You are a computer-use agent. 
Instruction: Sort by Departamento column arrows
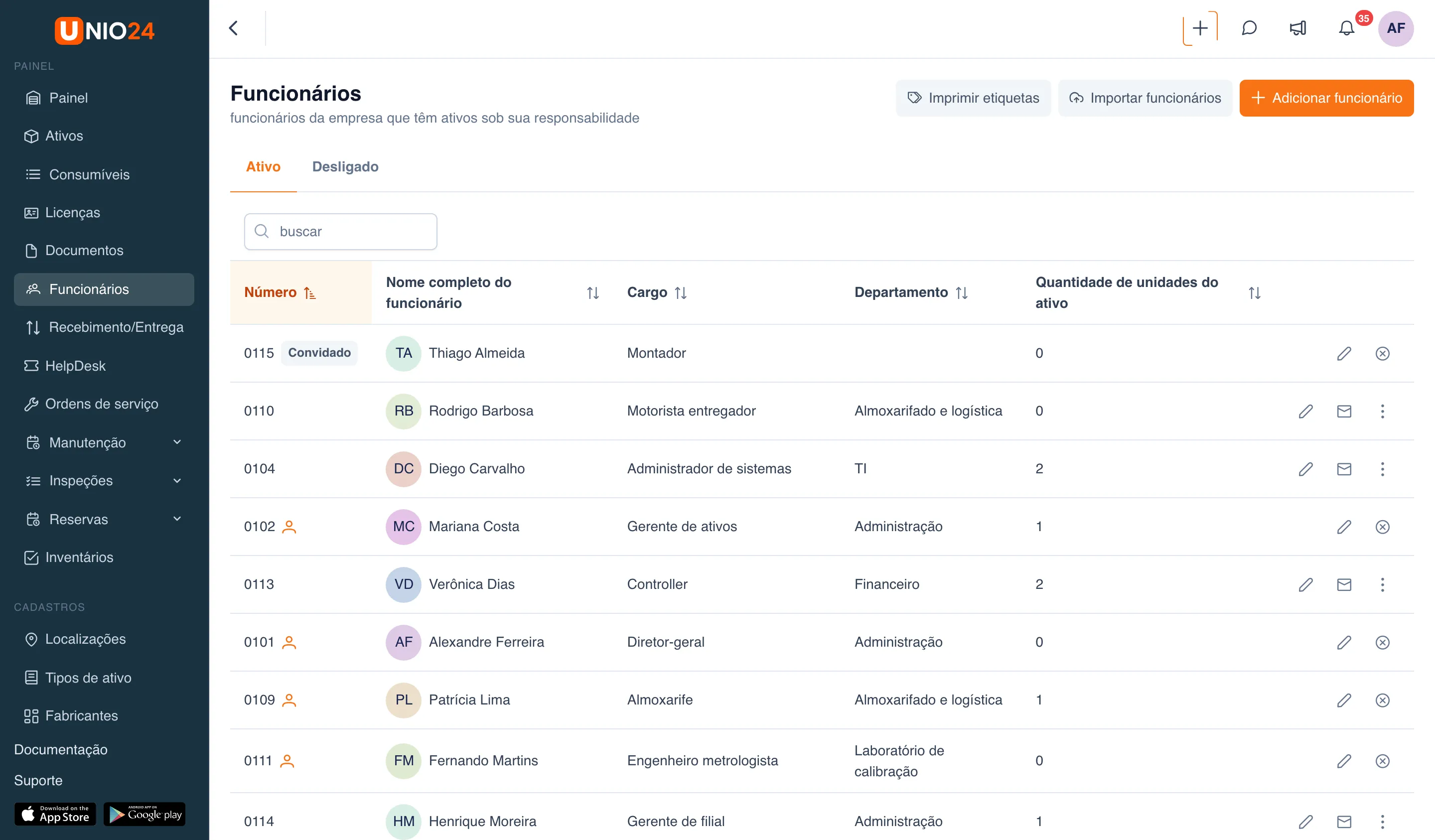point(961,293)
